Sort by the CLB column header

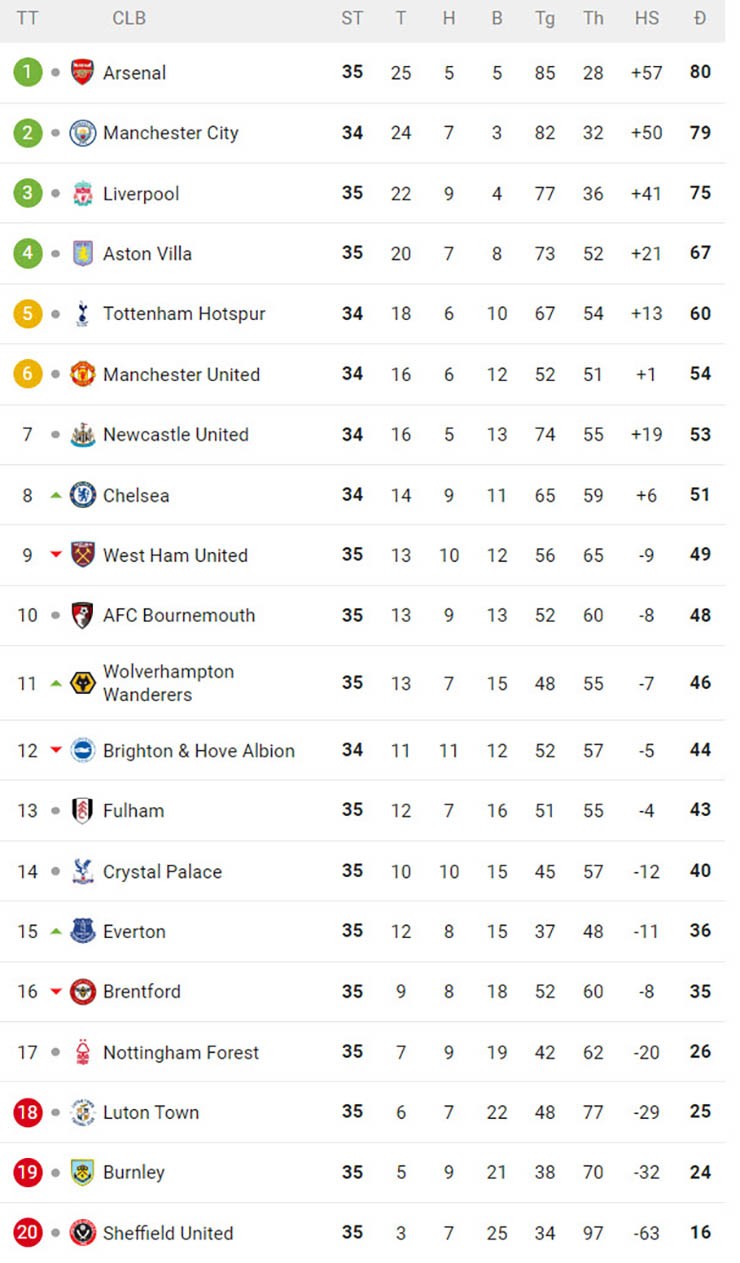[128, 18]
